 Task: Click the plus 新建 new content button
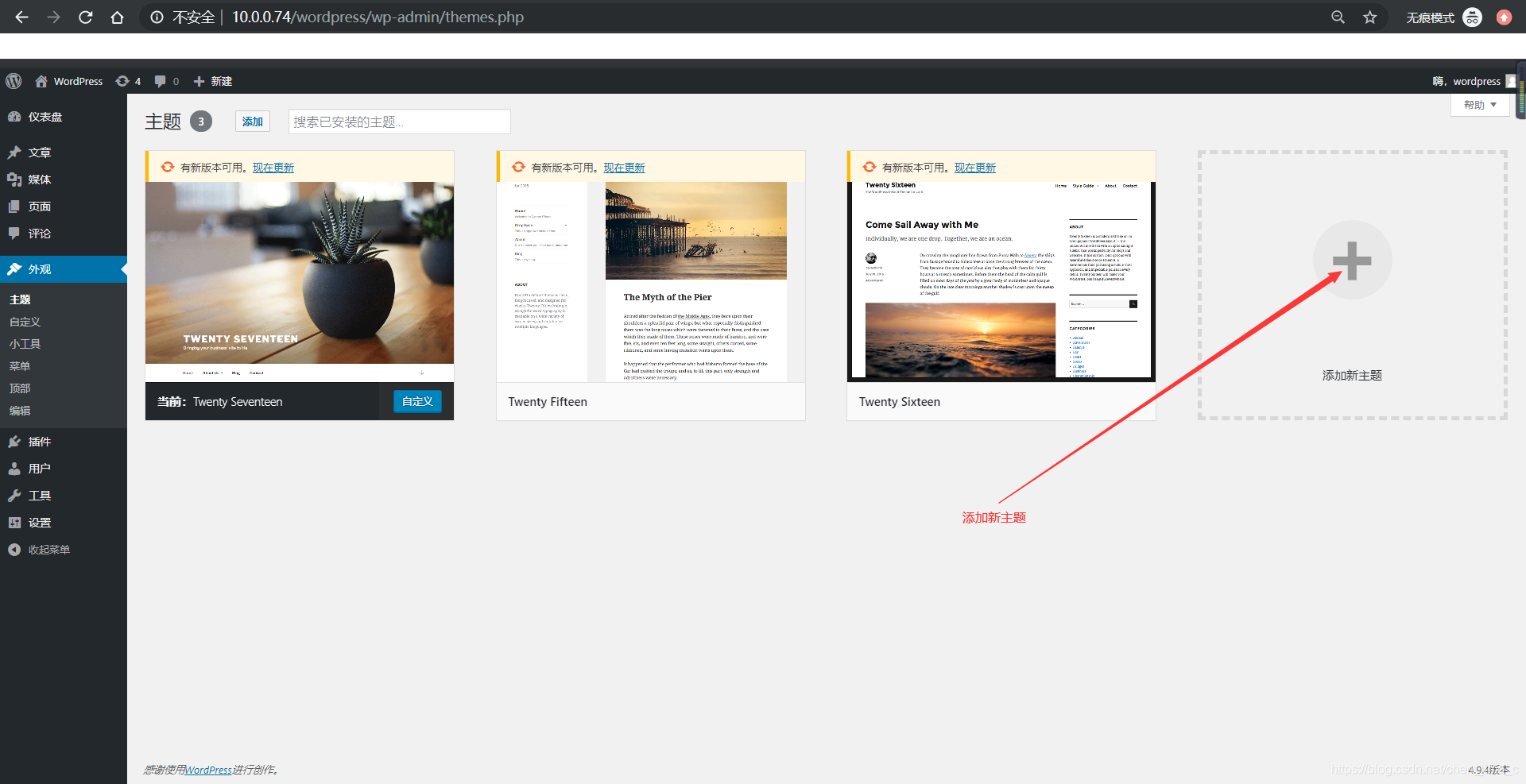pyautogui.click(x=213, y=81)
